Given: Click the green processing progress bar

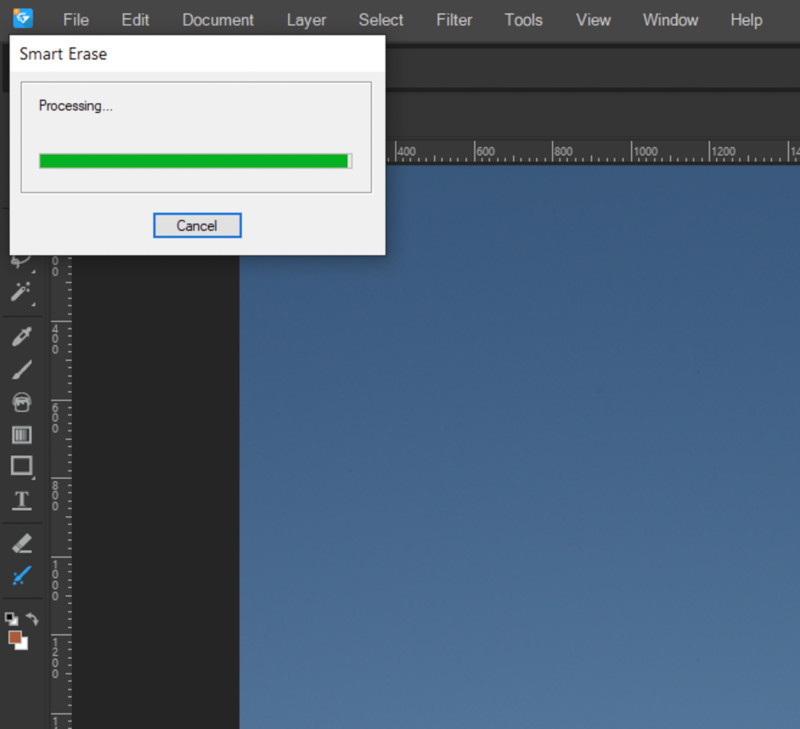Looking at the screenshot, I should pos(194,161).
